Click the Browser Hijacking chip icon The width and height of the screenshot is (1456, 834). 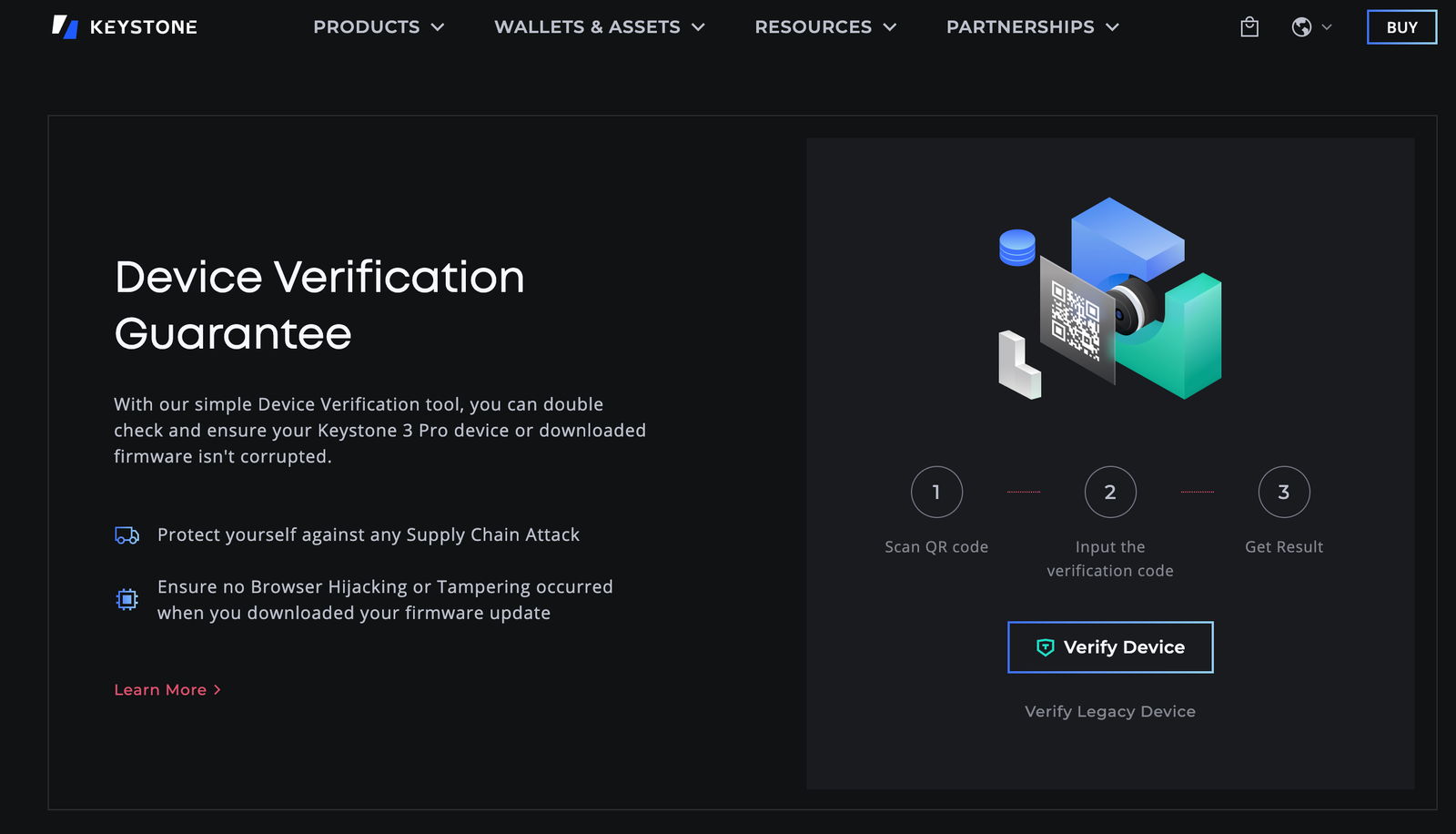click(x=127, y=599)
